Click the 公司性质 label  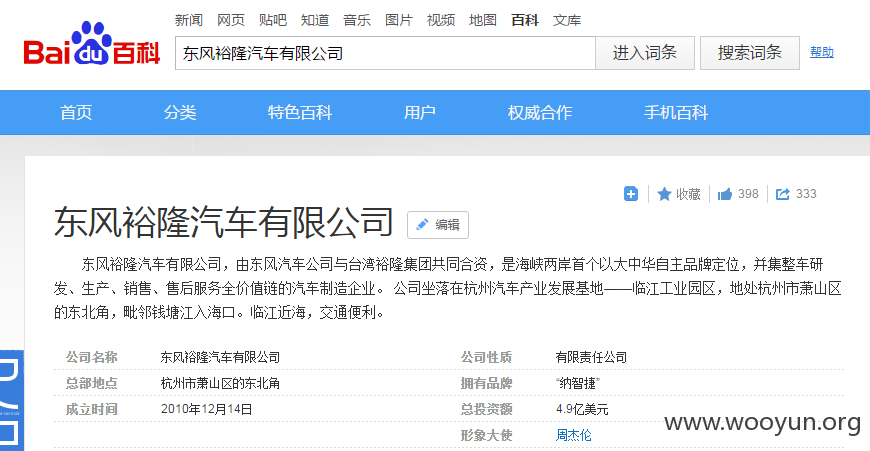click(x=486, y=357)
